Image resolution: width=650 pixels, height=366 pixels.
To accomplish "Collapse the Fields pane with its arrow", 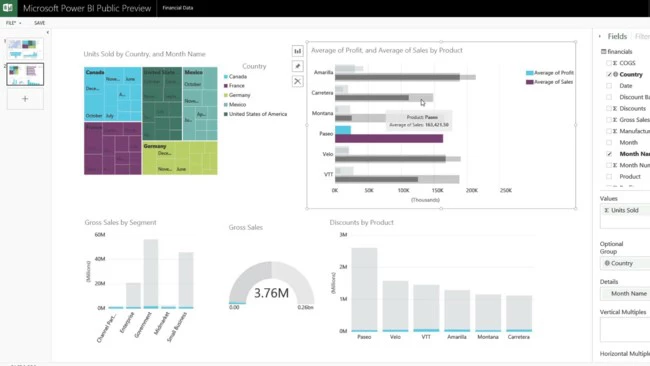I will coord(600,36).
